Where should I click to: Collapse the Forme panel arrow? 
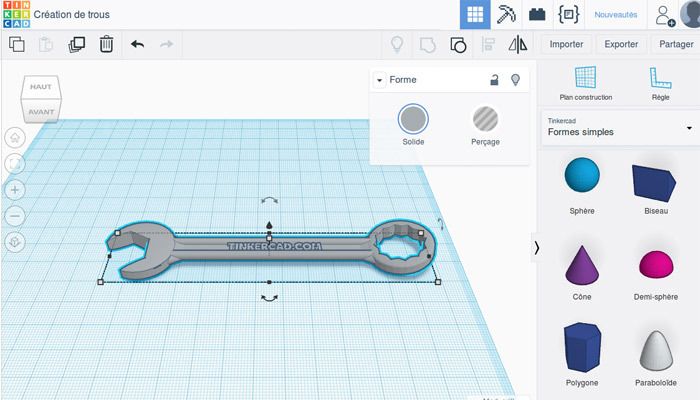click(380, 80)
